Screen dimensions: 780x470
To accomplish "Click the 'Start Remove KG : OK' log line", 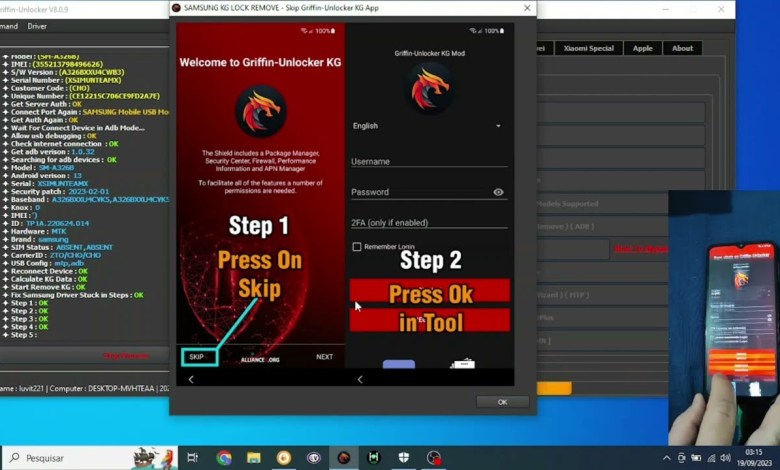I will point(44,287).
